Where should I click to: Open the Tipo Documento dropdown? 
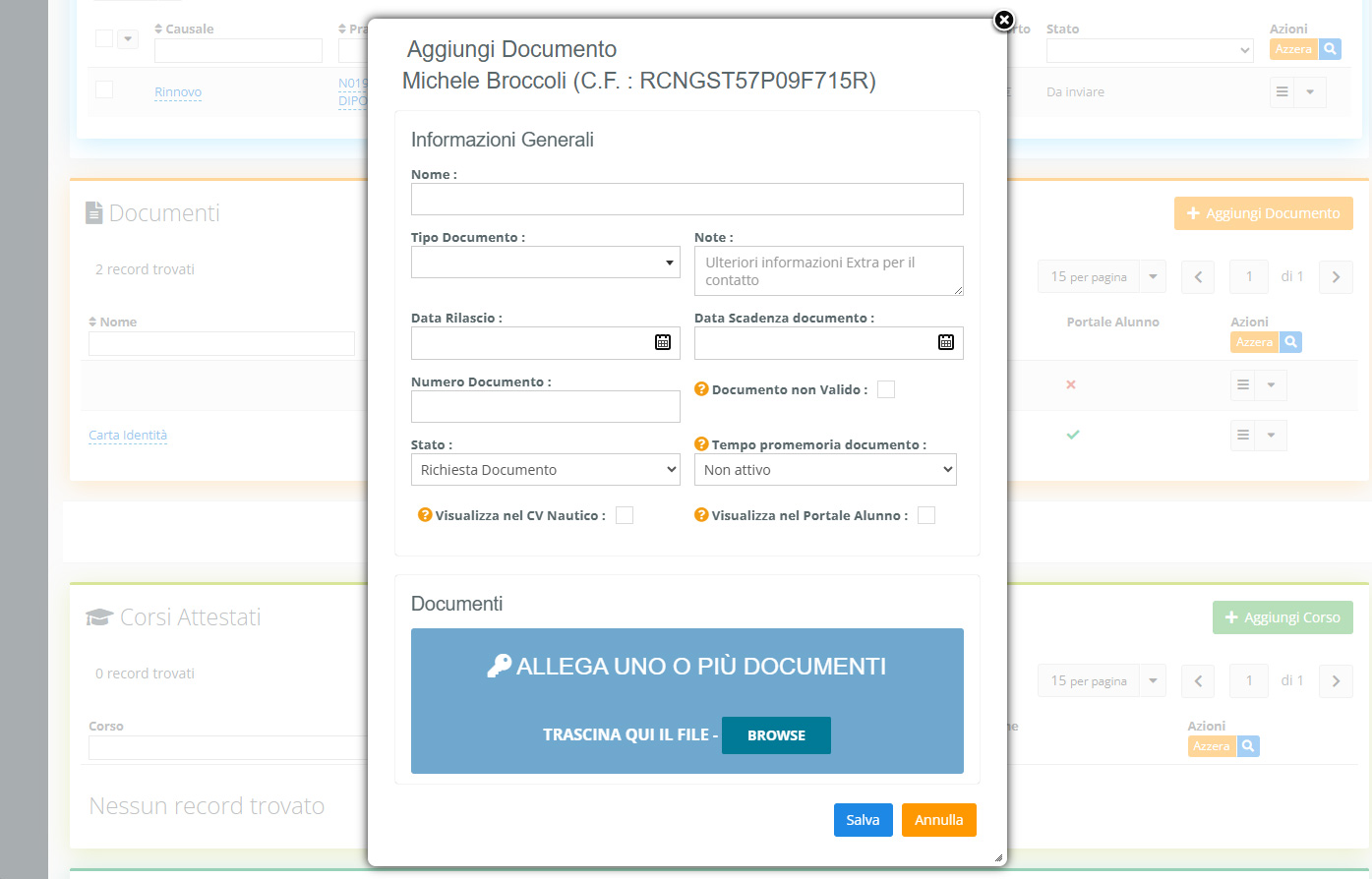[546, 263]
